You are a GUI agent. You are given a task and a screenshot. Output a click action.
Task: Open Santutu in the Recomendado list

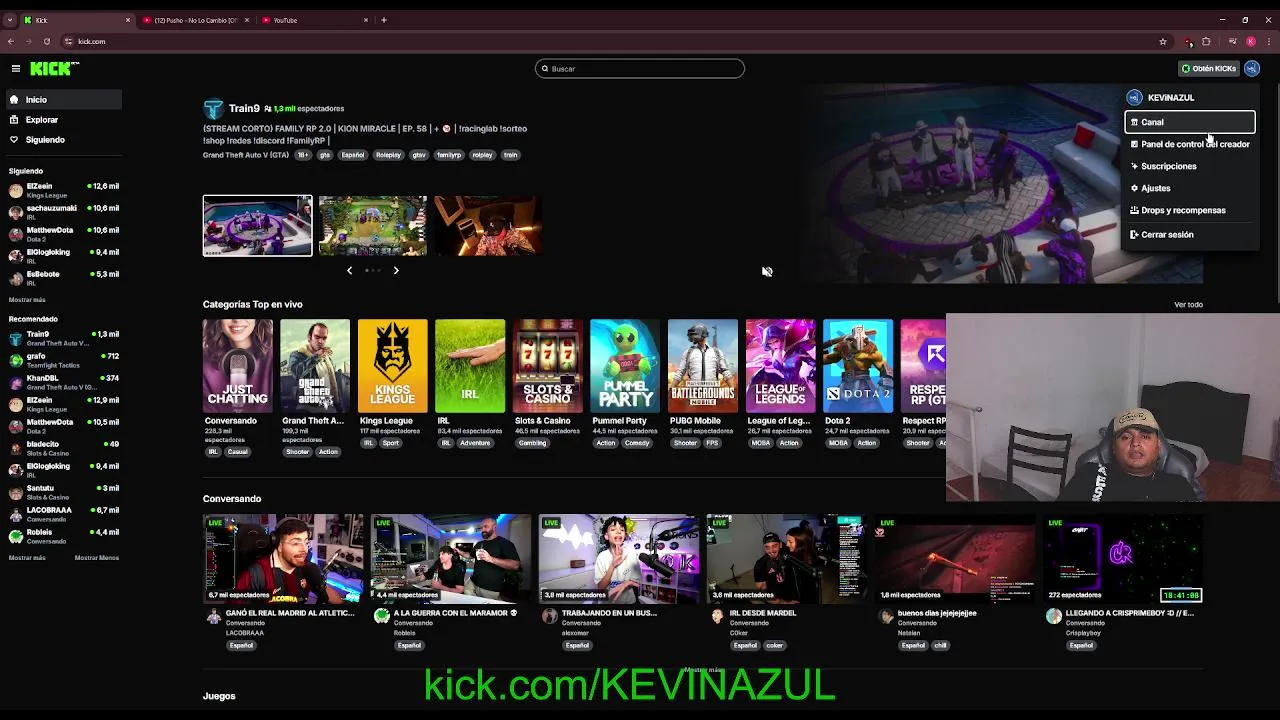tap(62, 492)
